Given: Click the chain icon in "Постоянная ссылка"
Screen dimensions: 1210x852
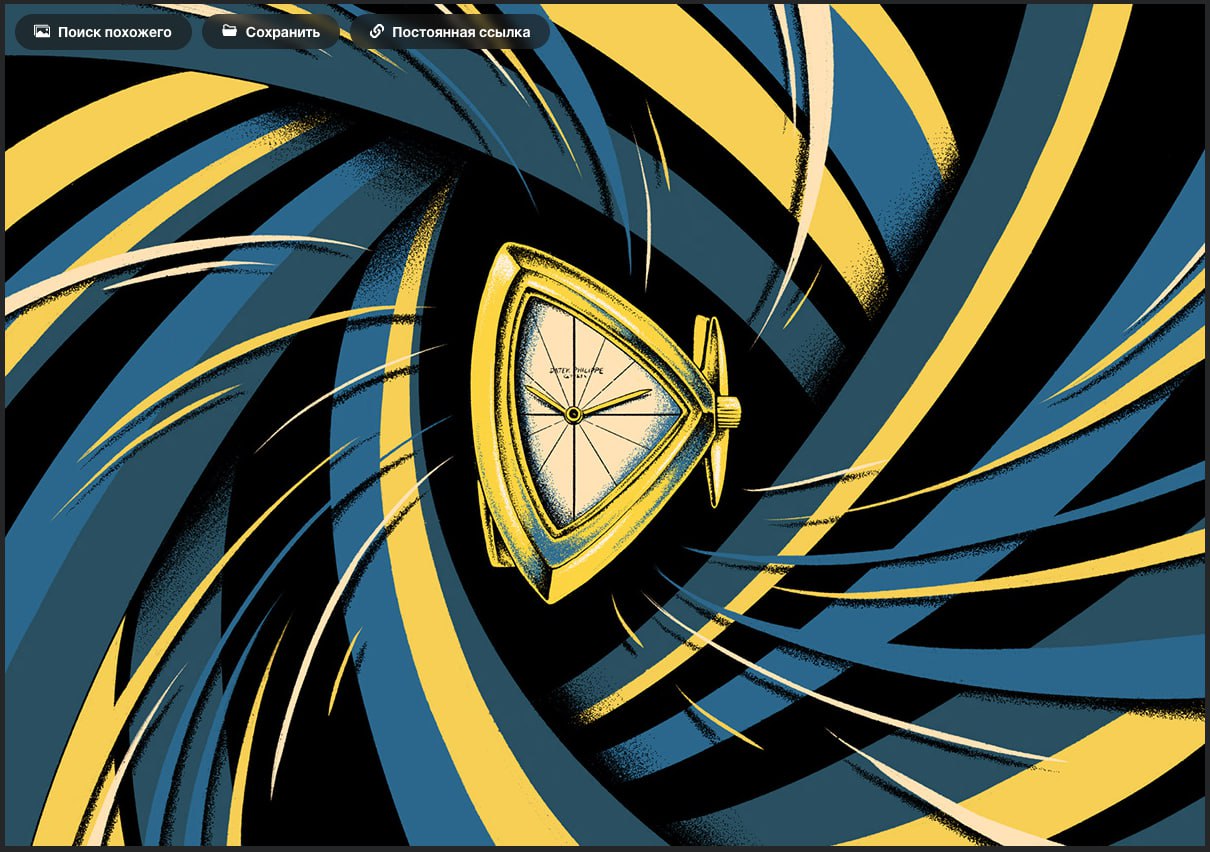Looking at the screenshot, I should (376, 32).
